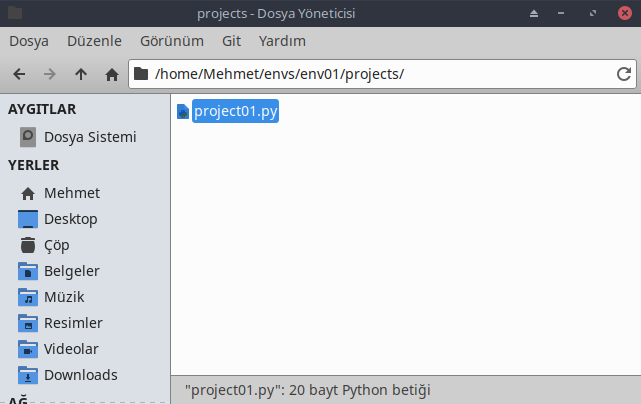
Task: Go back with the left arrow button
Action: tap(19, 74)
